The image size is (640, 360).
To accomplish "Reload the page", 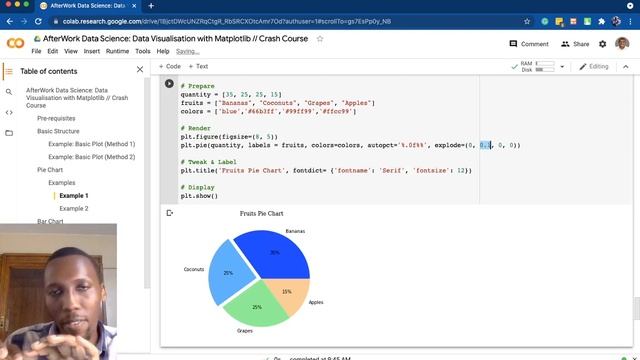I will tap(38, 21).
